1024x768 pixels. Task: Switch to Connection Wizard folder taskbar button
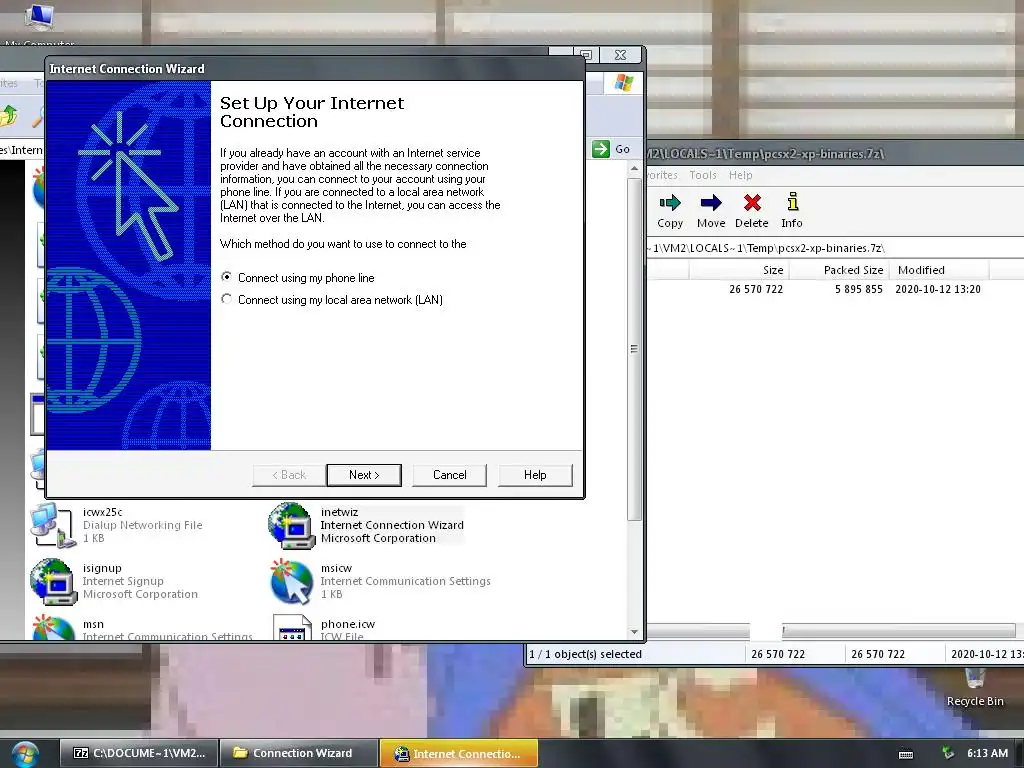(298, 753)
